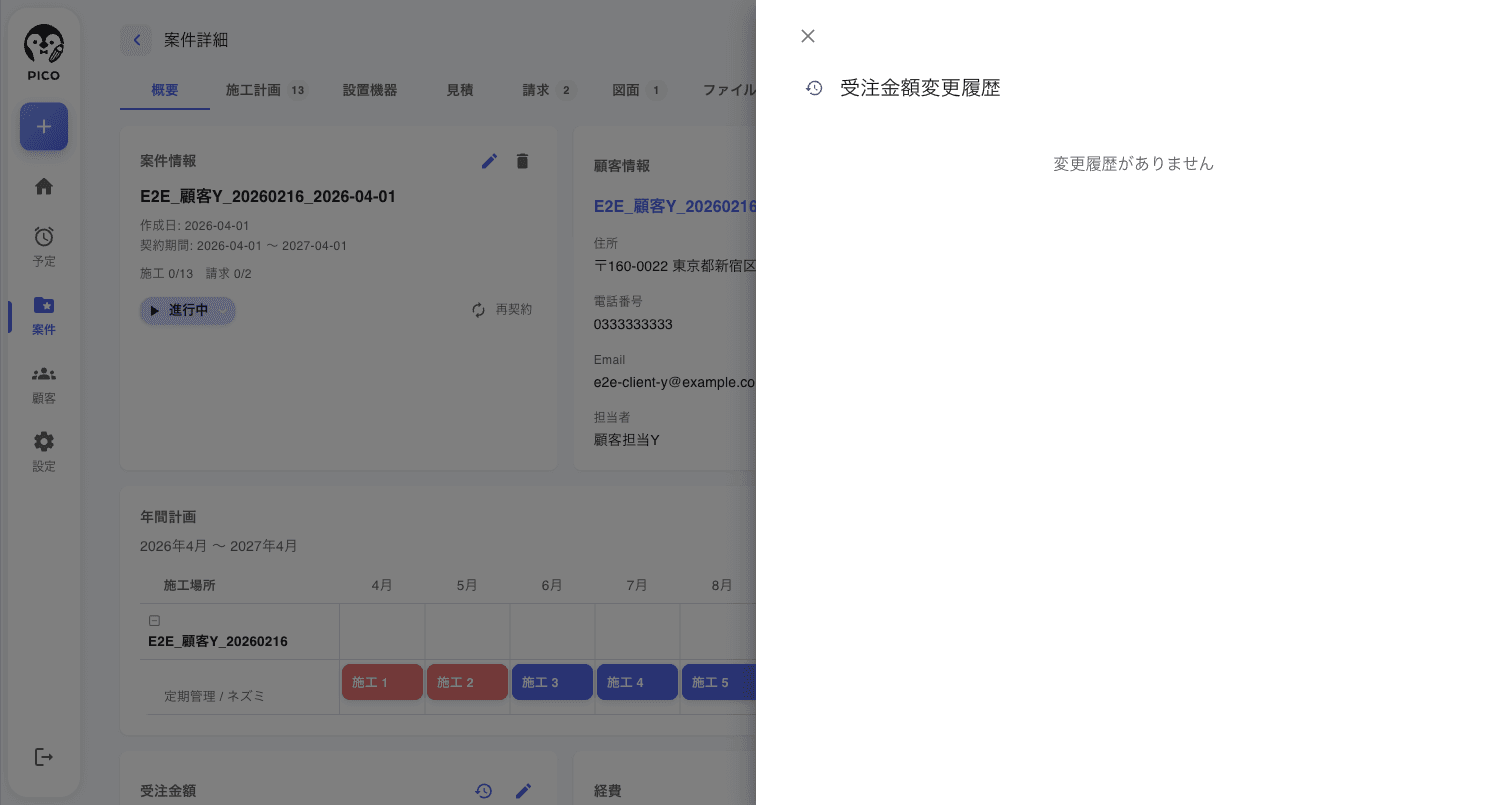The height and width of the screenshot is (805, 1512).
Task: Click the 施工 2 block in May
Action: [467, 682]
